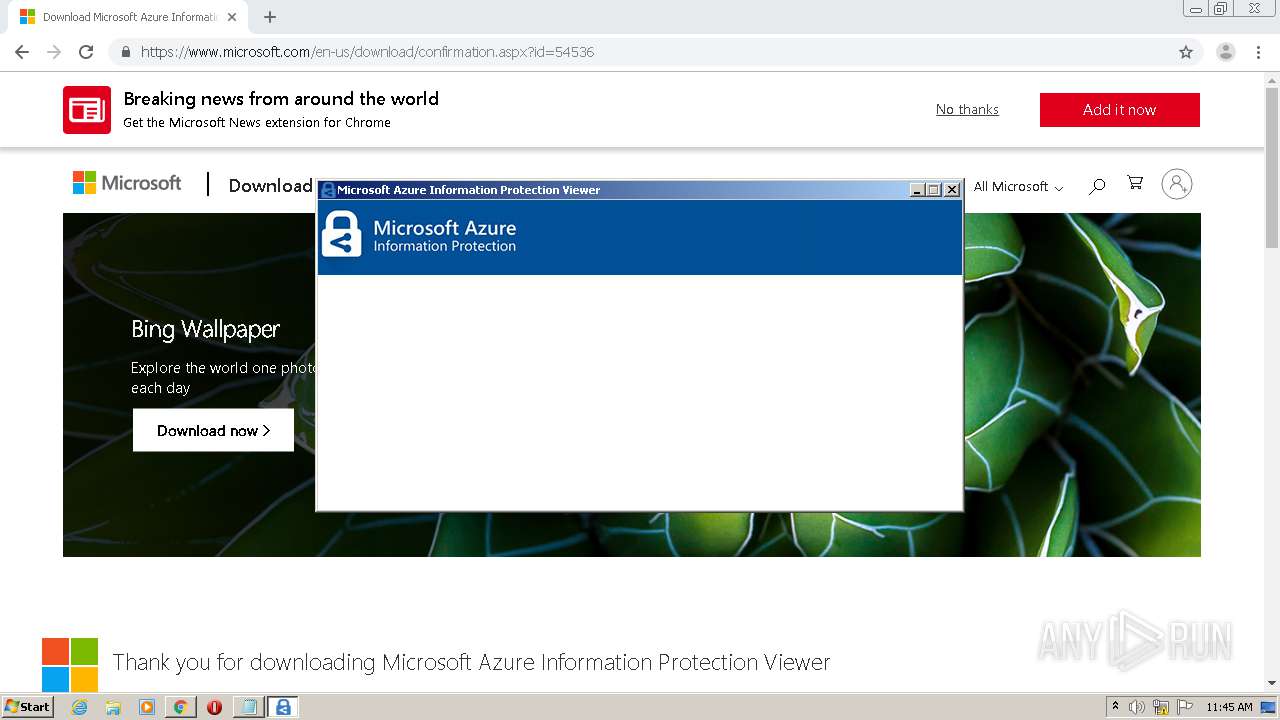
Task: Select the Download Microsoft Azure Information tab
Action: [x=128, y=17]
